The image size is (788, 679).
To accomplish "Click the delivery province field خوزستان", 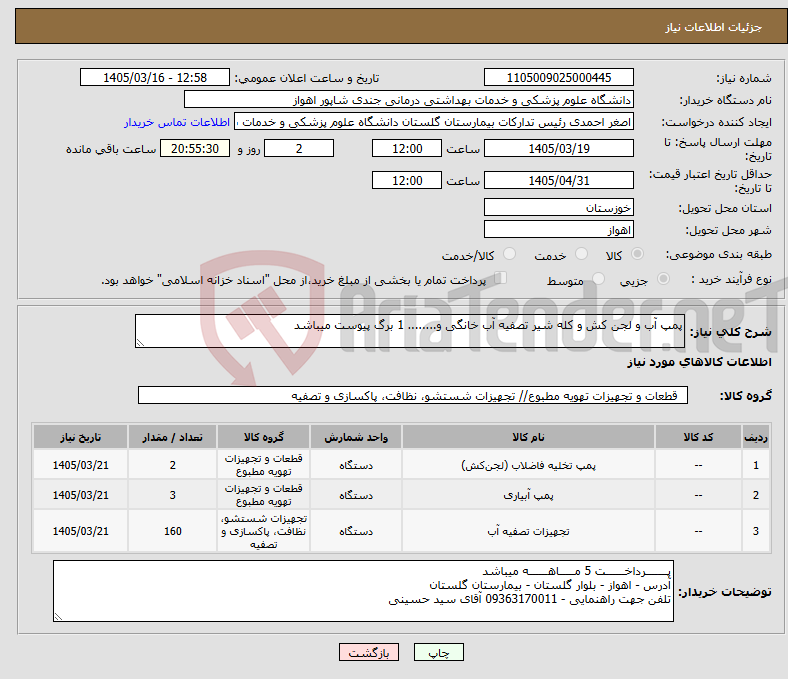I will point(558,207).
